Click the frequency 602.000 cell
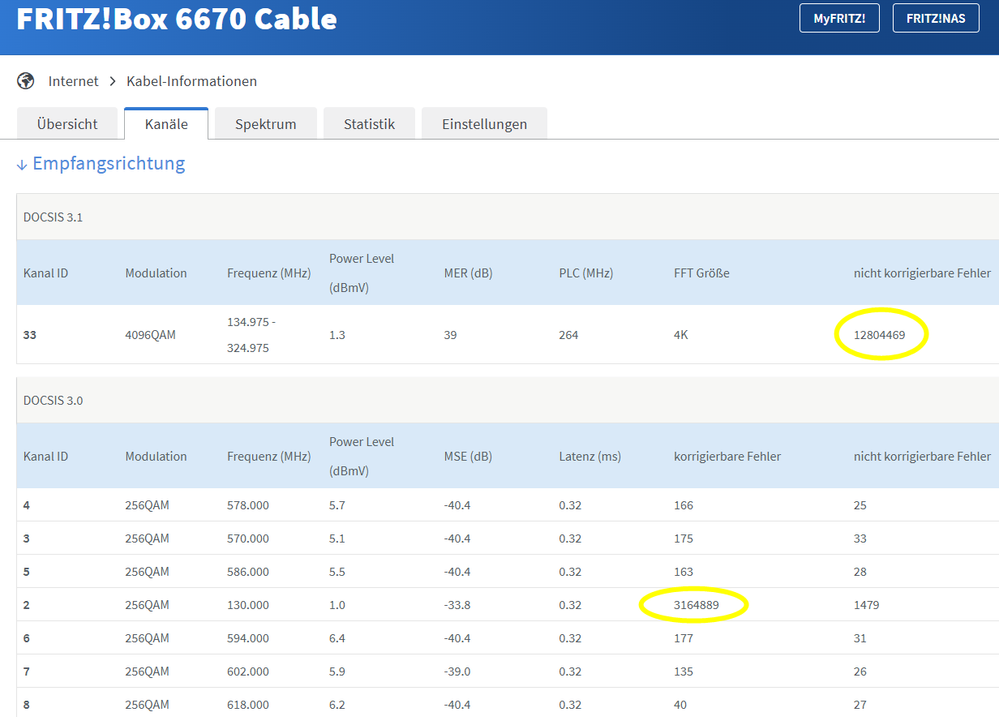 248,671
